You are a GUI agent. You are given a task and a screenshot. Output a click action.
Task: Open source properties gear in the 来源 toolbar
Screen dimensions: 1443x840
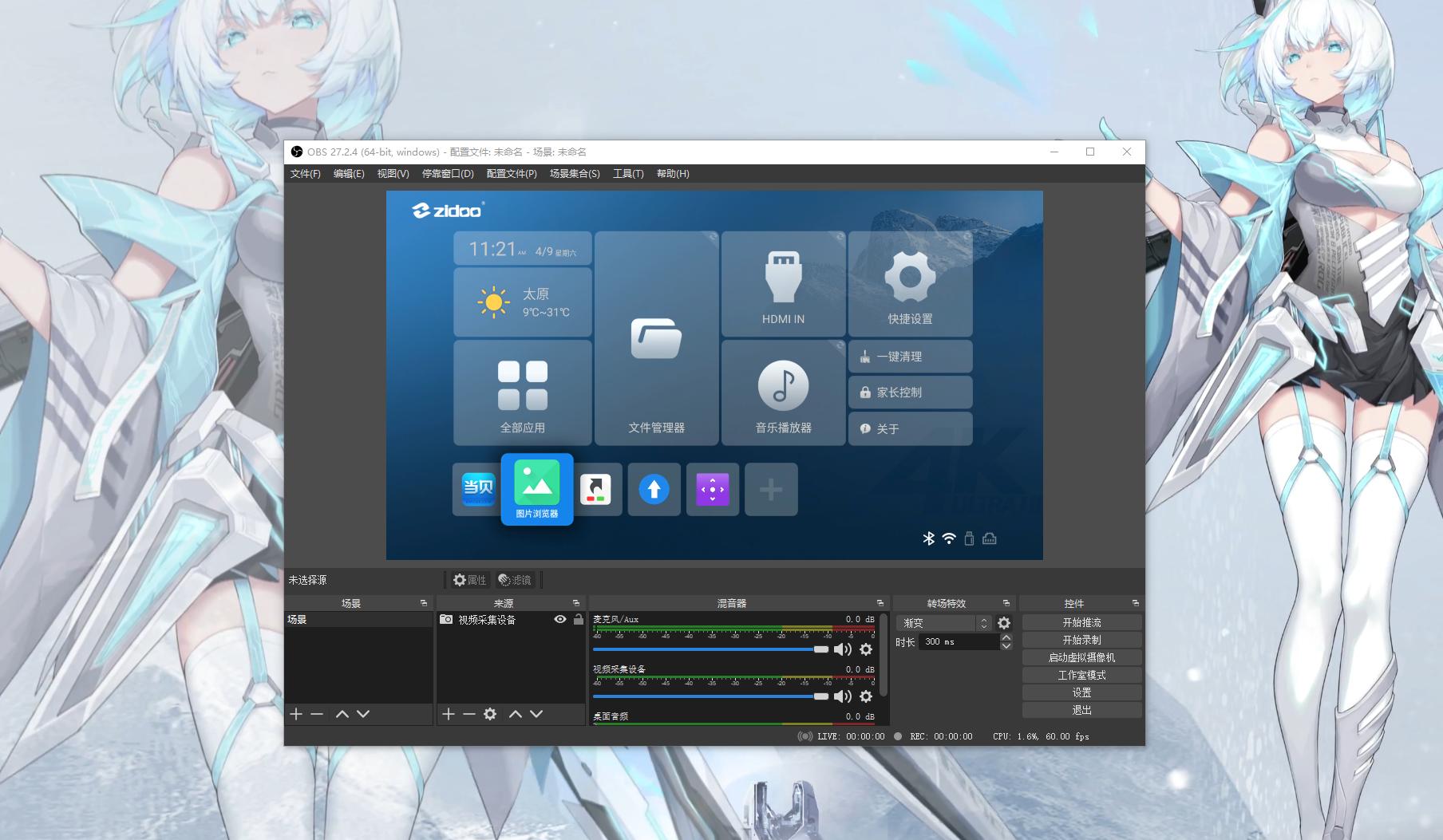point(490,714)
